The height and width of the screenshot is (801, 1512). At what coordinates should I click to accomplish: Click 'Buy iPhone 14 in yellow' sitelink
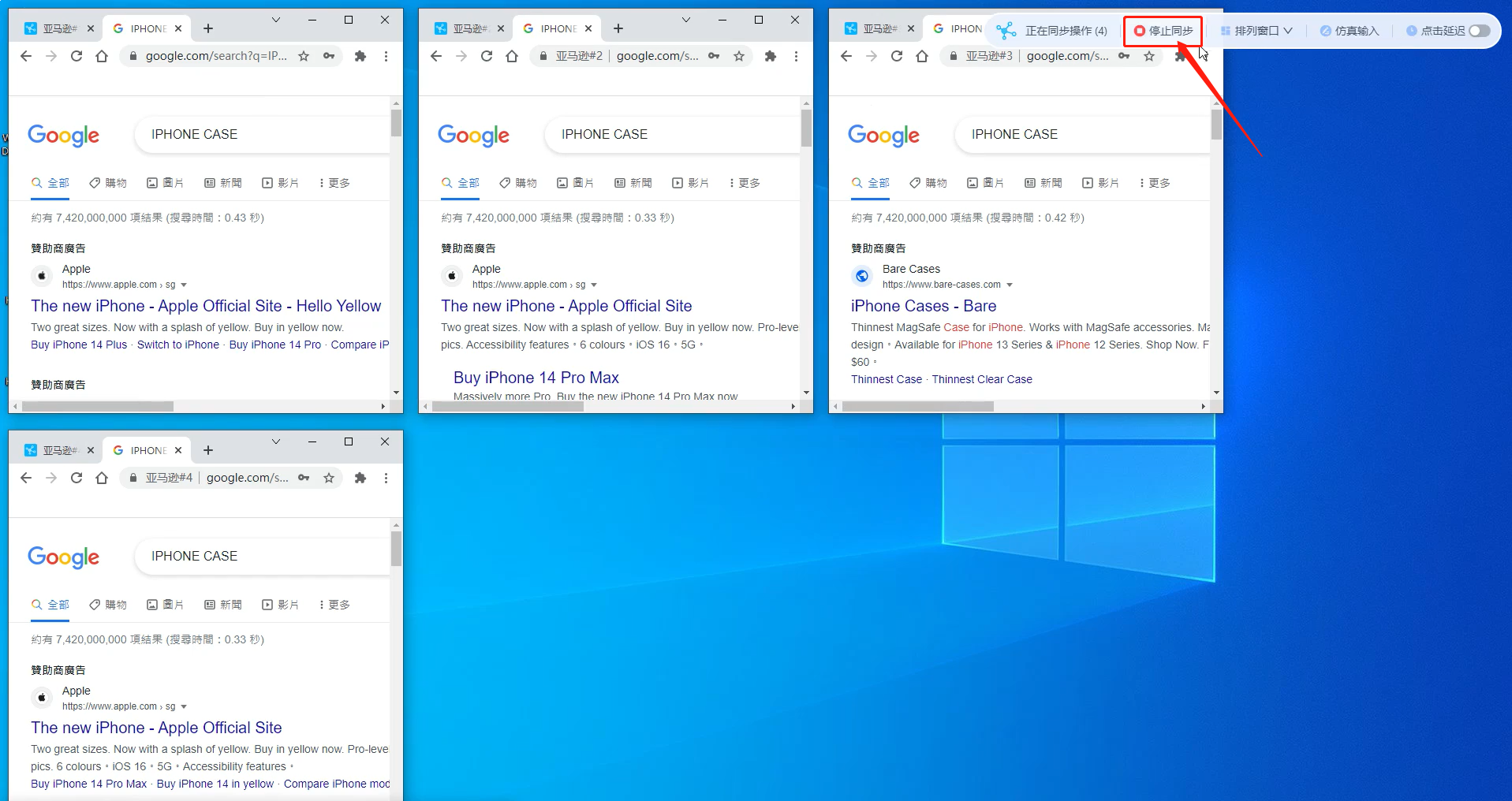click(x=215, y=784)
